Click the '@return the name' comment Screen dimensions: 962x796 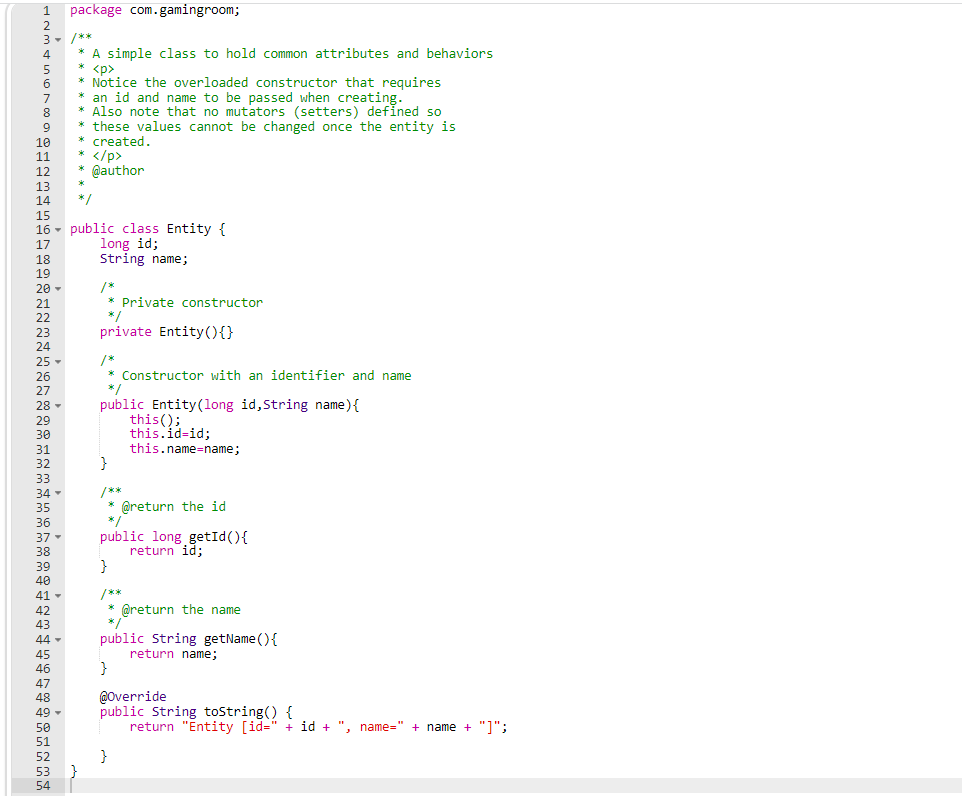(181, 610)
